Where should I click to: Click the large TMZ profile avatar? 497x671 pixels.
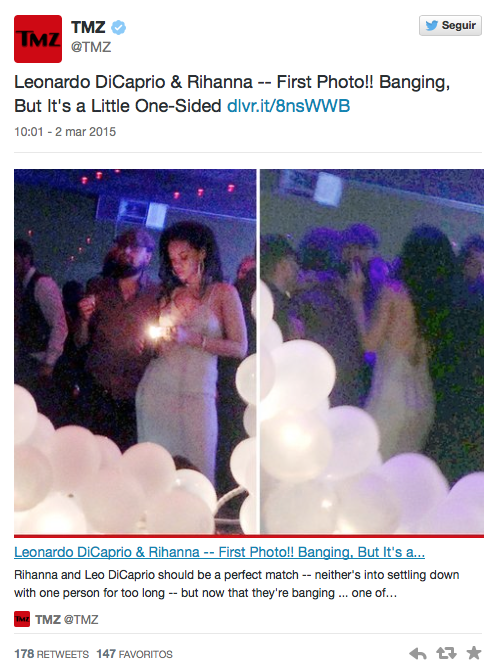(x=38, y=39)
